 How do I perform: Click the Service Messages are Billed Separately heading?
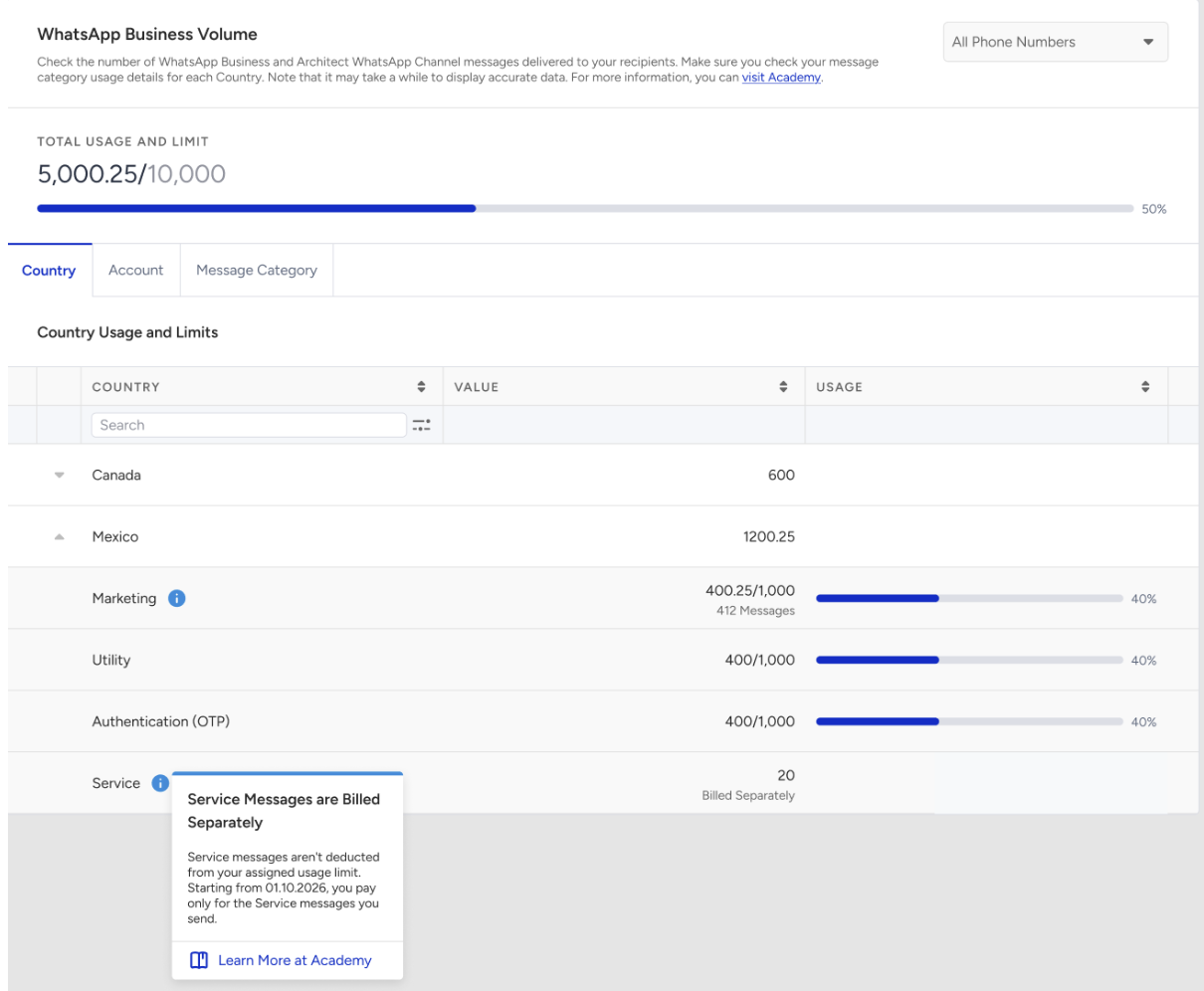pos(284,811)
